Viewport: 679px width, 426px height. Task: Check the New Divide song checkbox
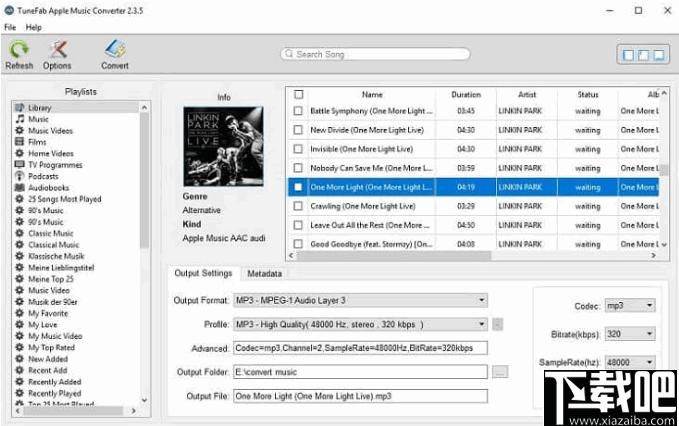[x=298, y=130]
